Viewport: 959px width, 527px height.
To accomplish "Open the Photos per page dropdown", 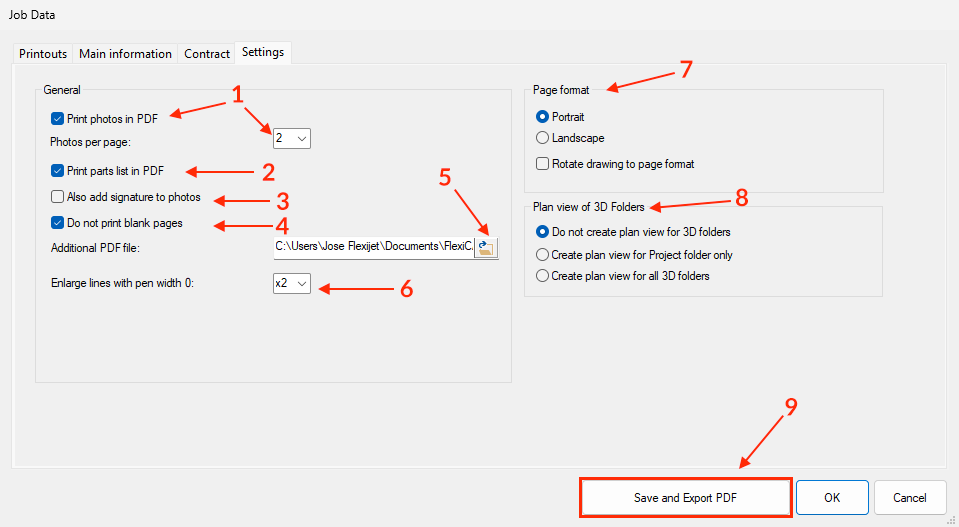I will [x=291, y=138].
